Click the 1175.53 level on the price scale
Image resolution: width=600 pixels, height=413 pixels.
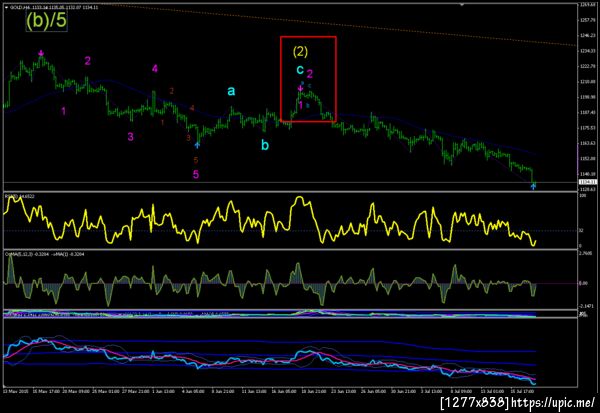[x=586, y=128]
